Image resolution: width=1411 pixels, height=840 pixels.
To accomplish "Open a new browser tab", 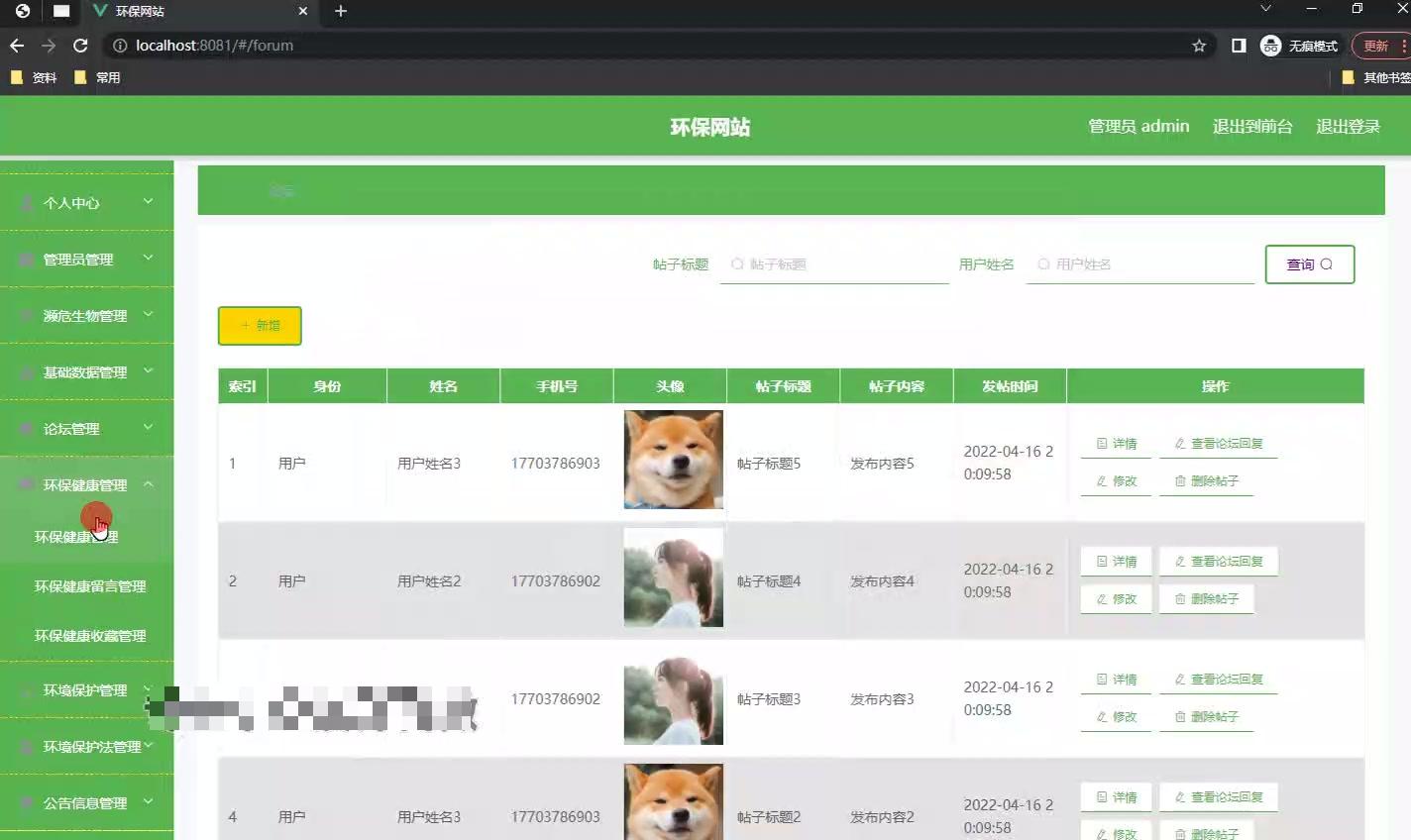I will pyautogui.click(x=341, y=11).
